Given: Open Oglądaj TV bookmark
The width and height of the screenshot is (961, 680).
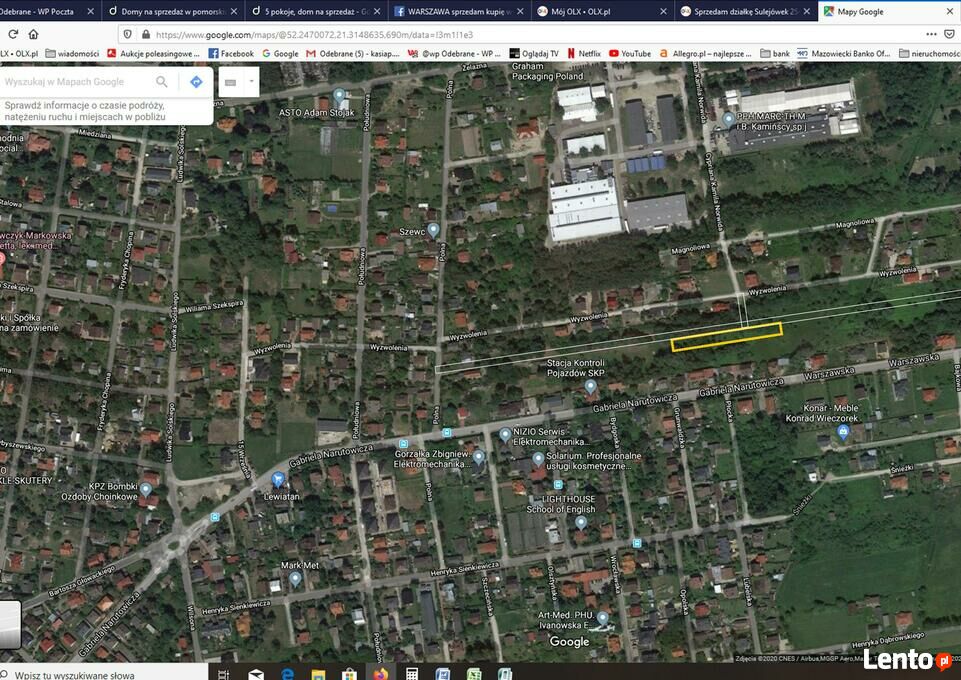Looking at the screenshot, I should [x=534, y=54].
